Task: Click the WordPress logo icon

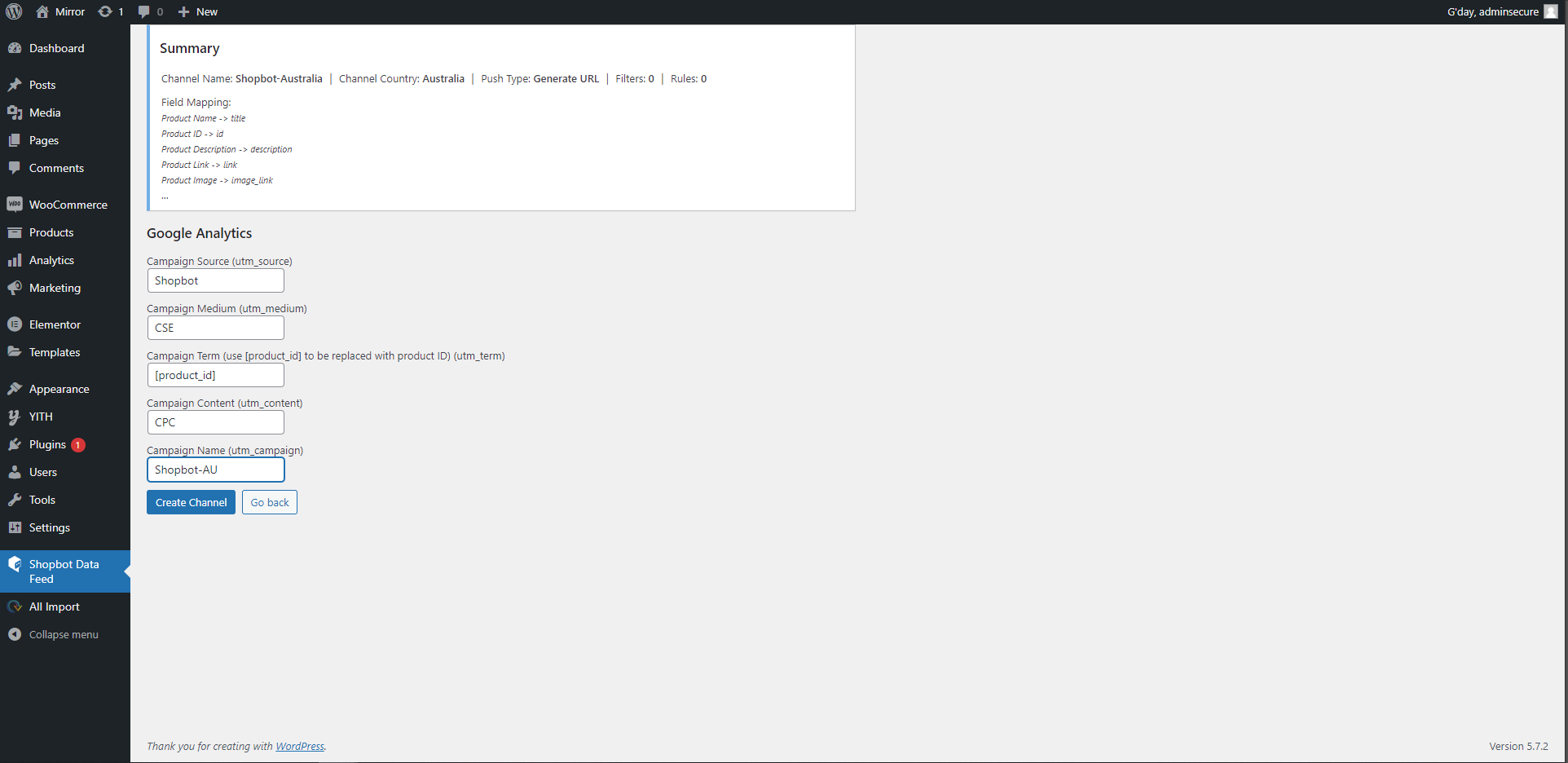Action: 14,11
